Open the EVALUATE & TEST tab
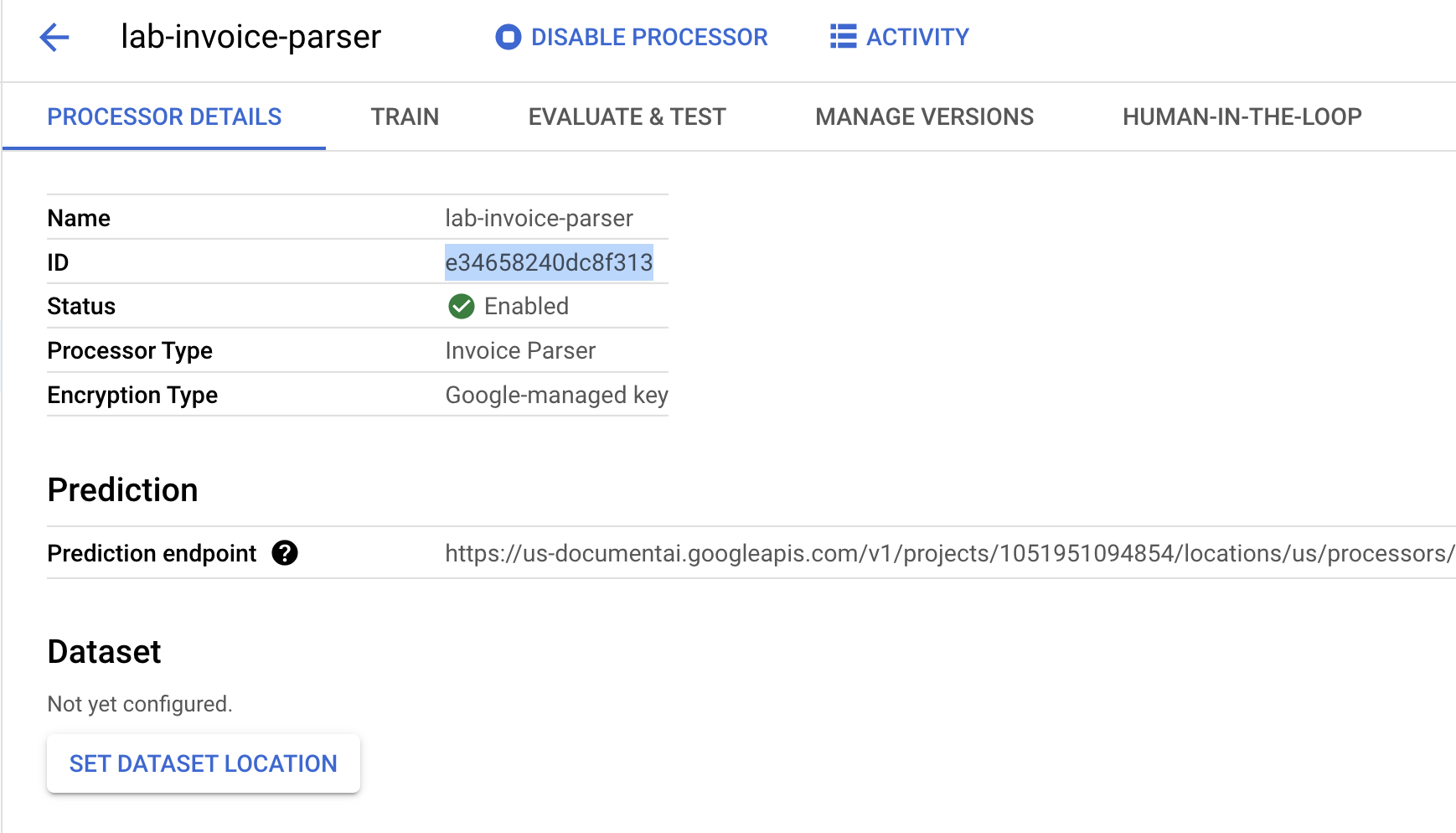Screen dimensions: 1456x833 (x=627, y=116)
